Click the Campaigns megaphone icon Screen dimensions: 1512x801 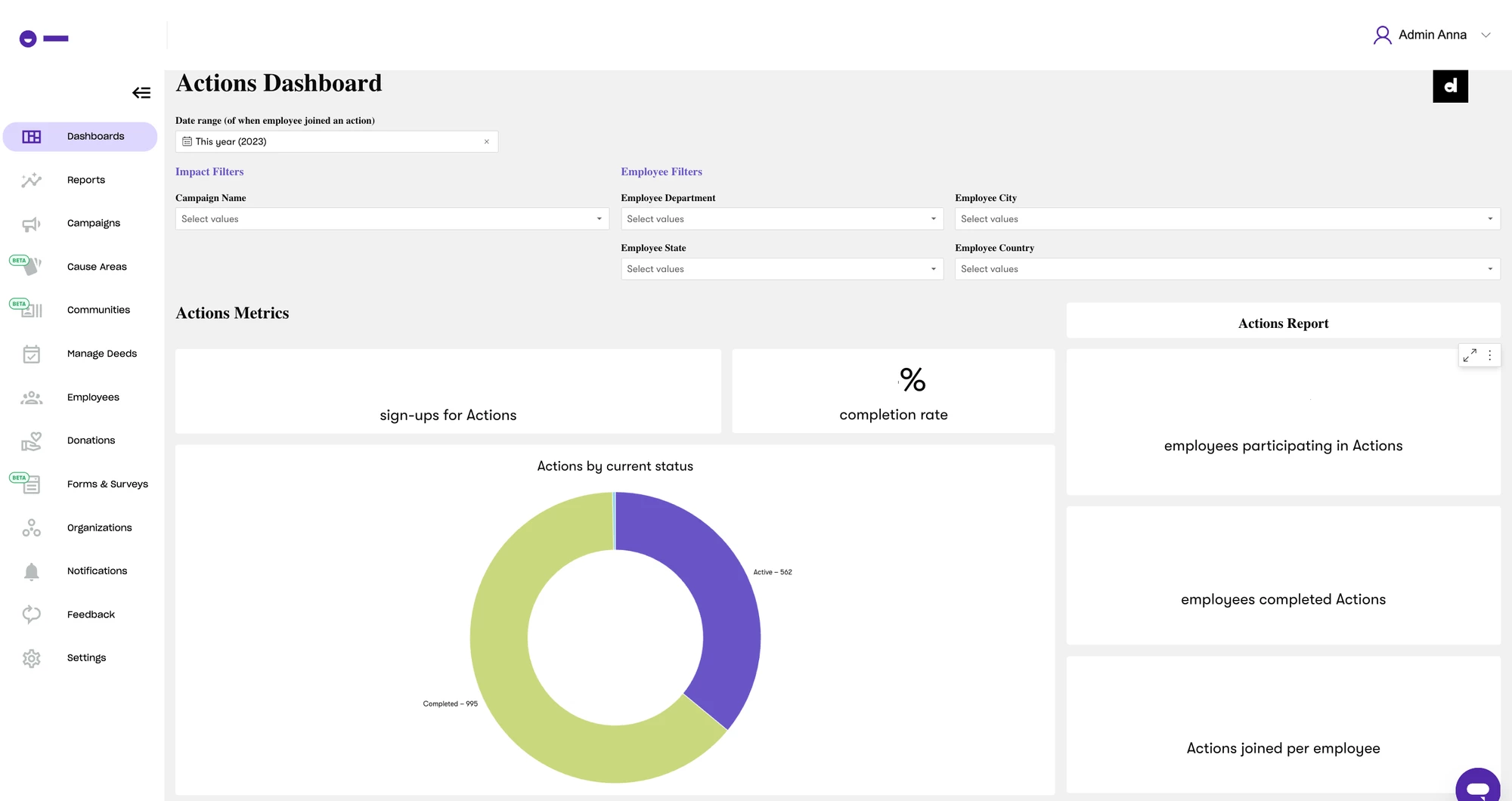(x=31, y=224)
